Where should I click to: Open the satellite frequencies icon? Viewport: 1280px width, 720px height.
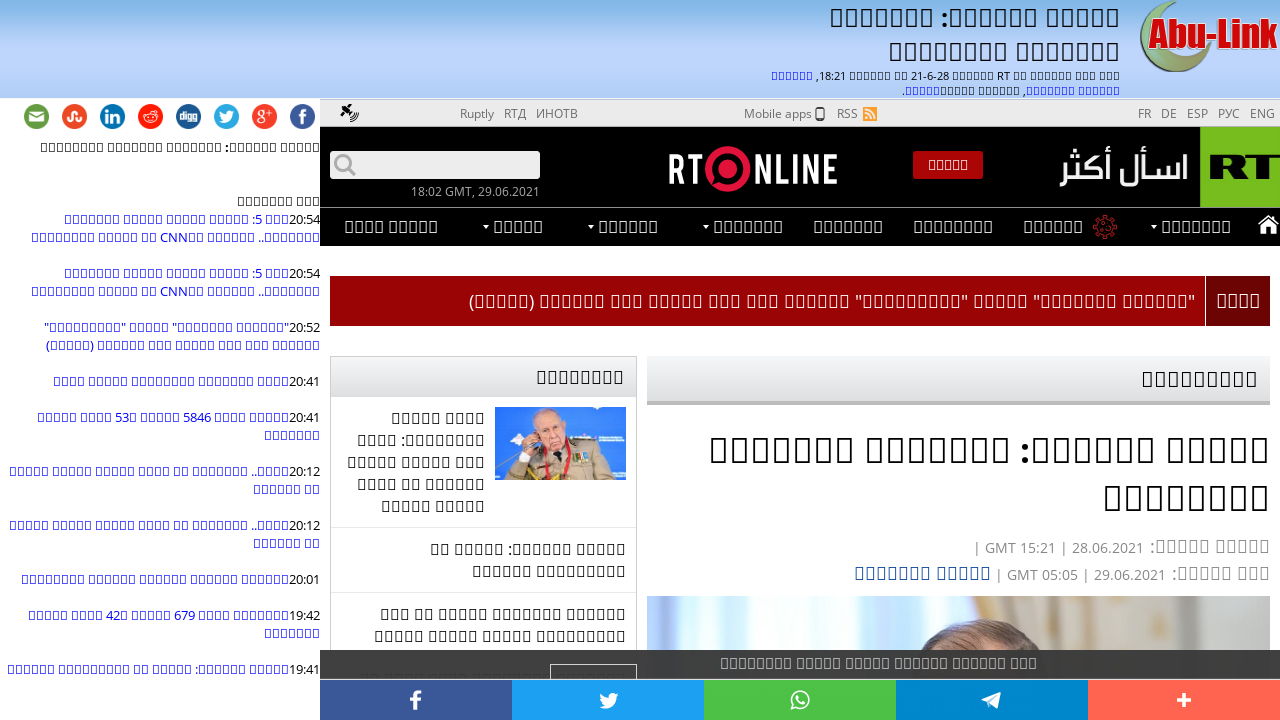349,113
